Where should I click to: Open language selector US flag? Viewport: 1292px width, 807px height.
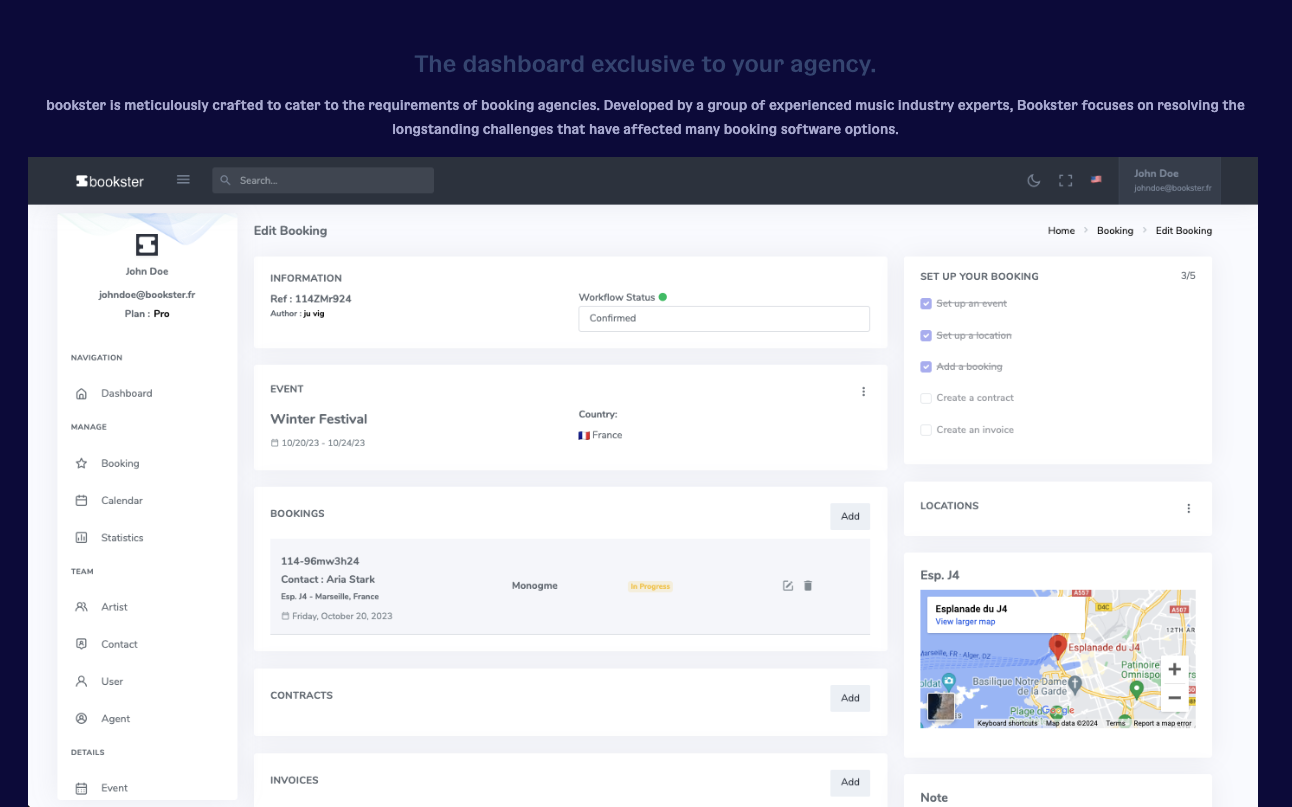(1096, 180)
